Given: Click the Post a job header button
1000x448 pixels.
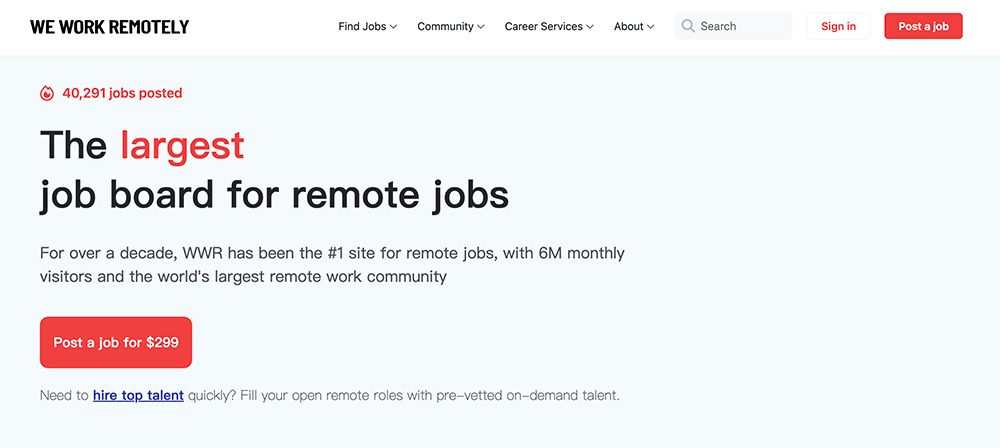Looking at the screenshot, I should point(923,26).
